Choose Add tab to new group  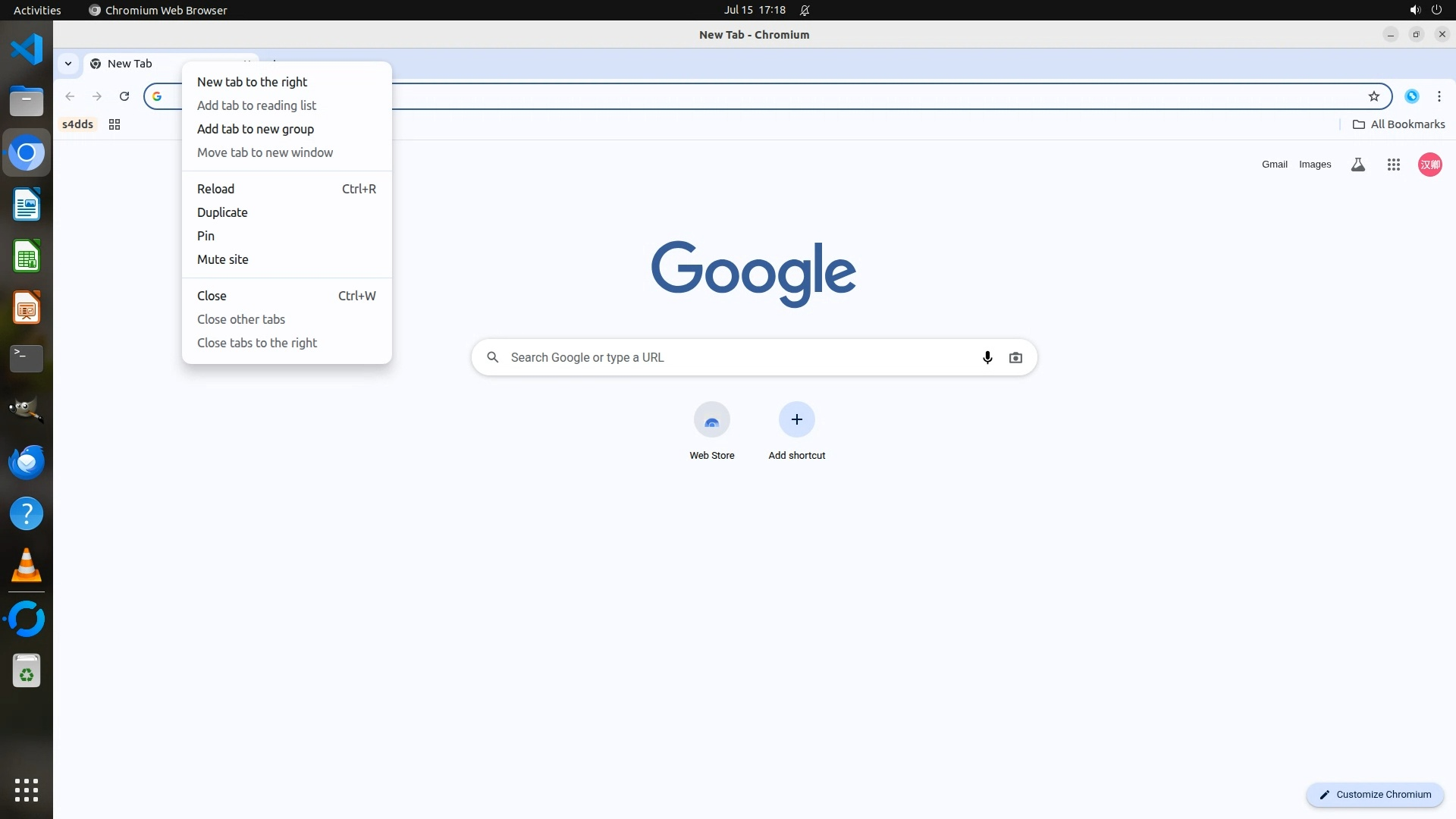(x=255, y=129)
